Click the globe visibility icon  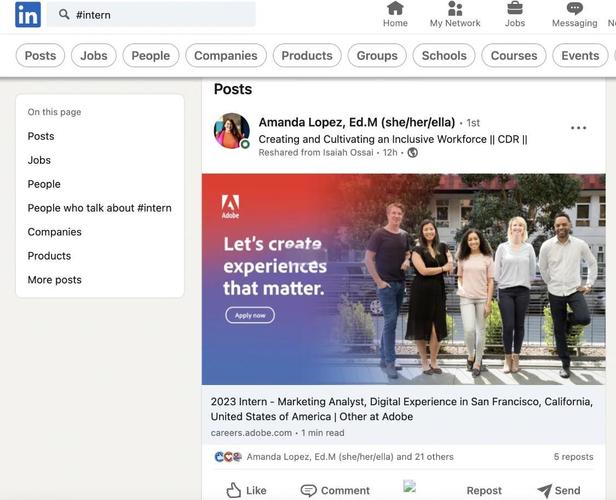coord(412,152)
